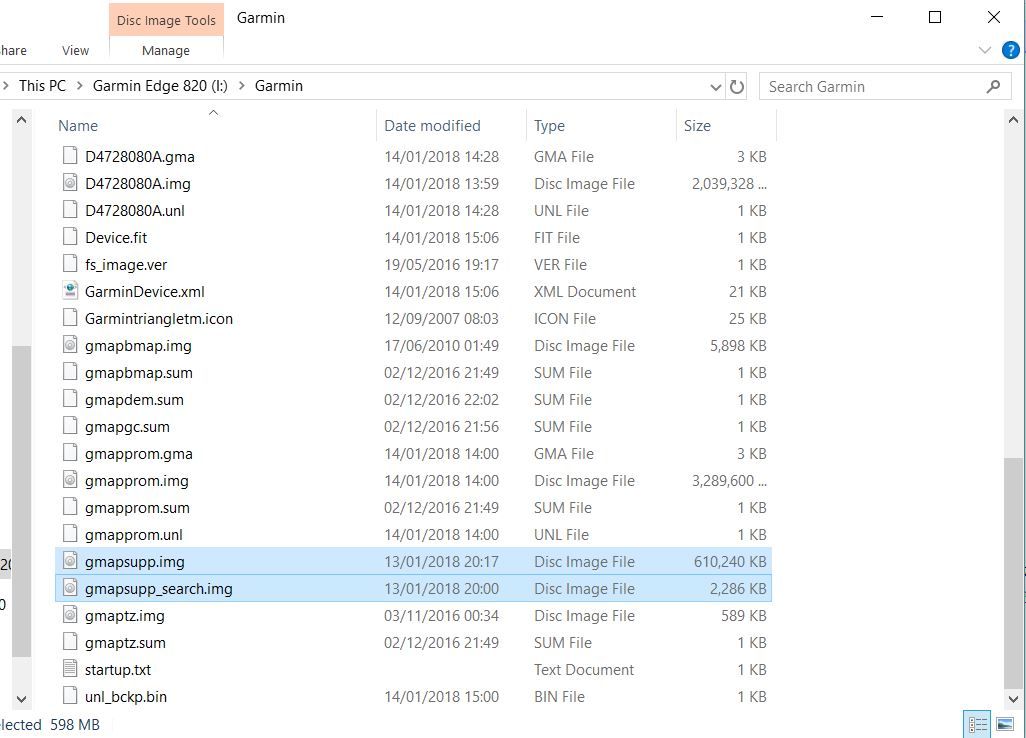The image size is (1026, 738).
Task: Open the Disc Image Tools tab
Action: point(166,20)
